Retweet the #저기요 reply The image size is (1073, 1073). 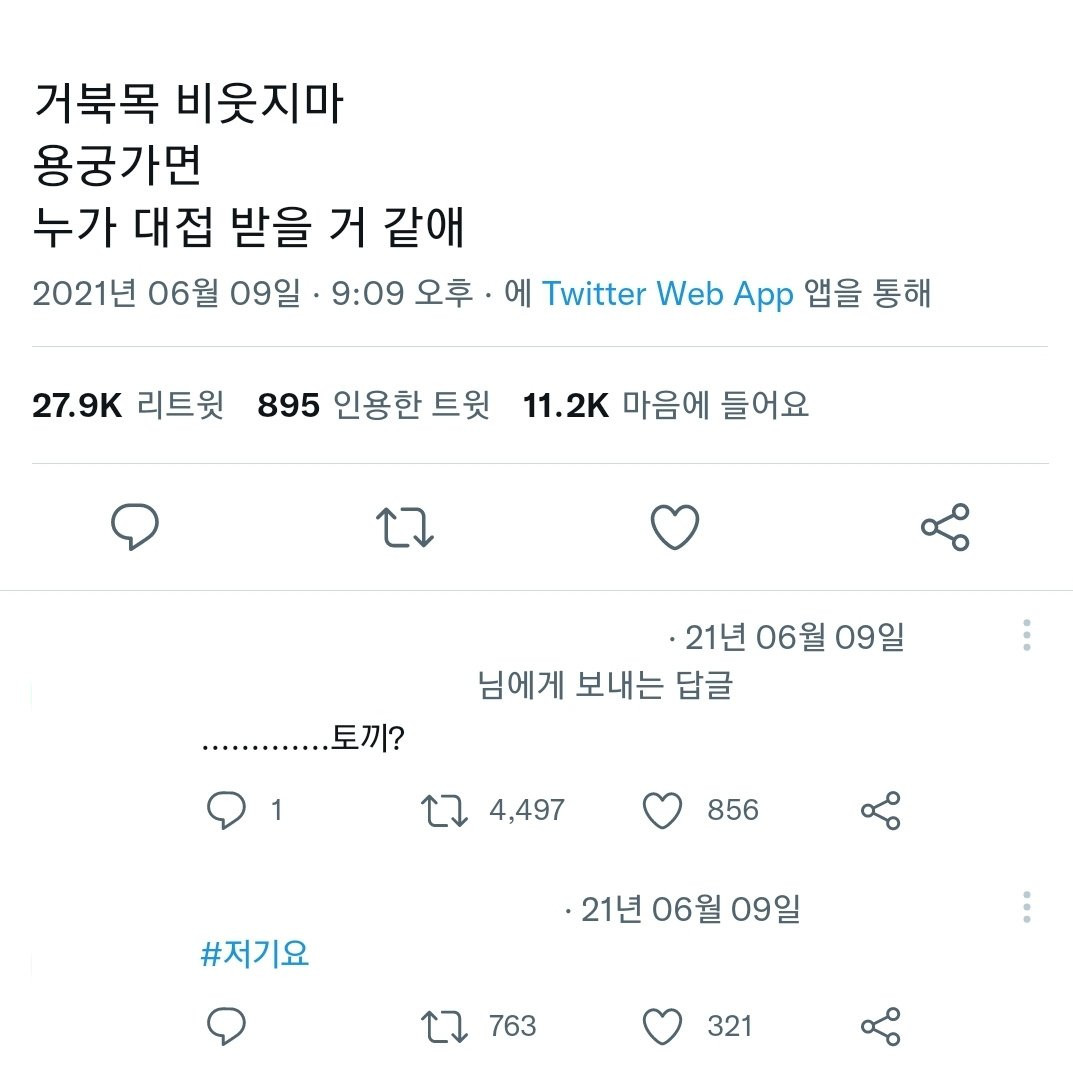point(444,1026)
